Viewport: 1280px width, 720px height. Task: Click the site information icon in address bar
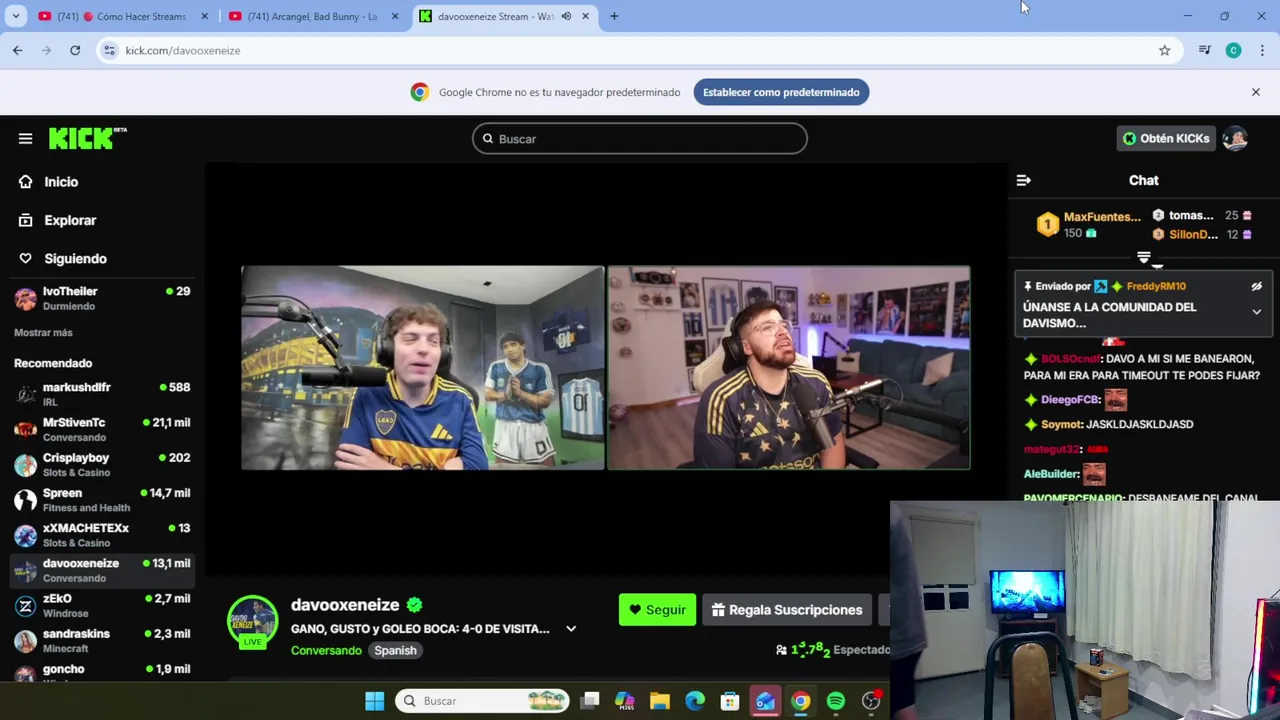(109, 50)
